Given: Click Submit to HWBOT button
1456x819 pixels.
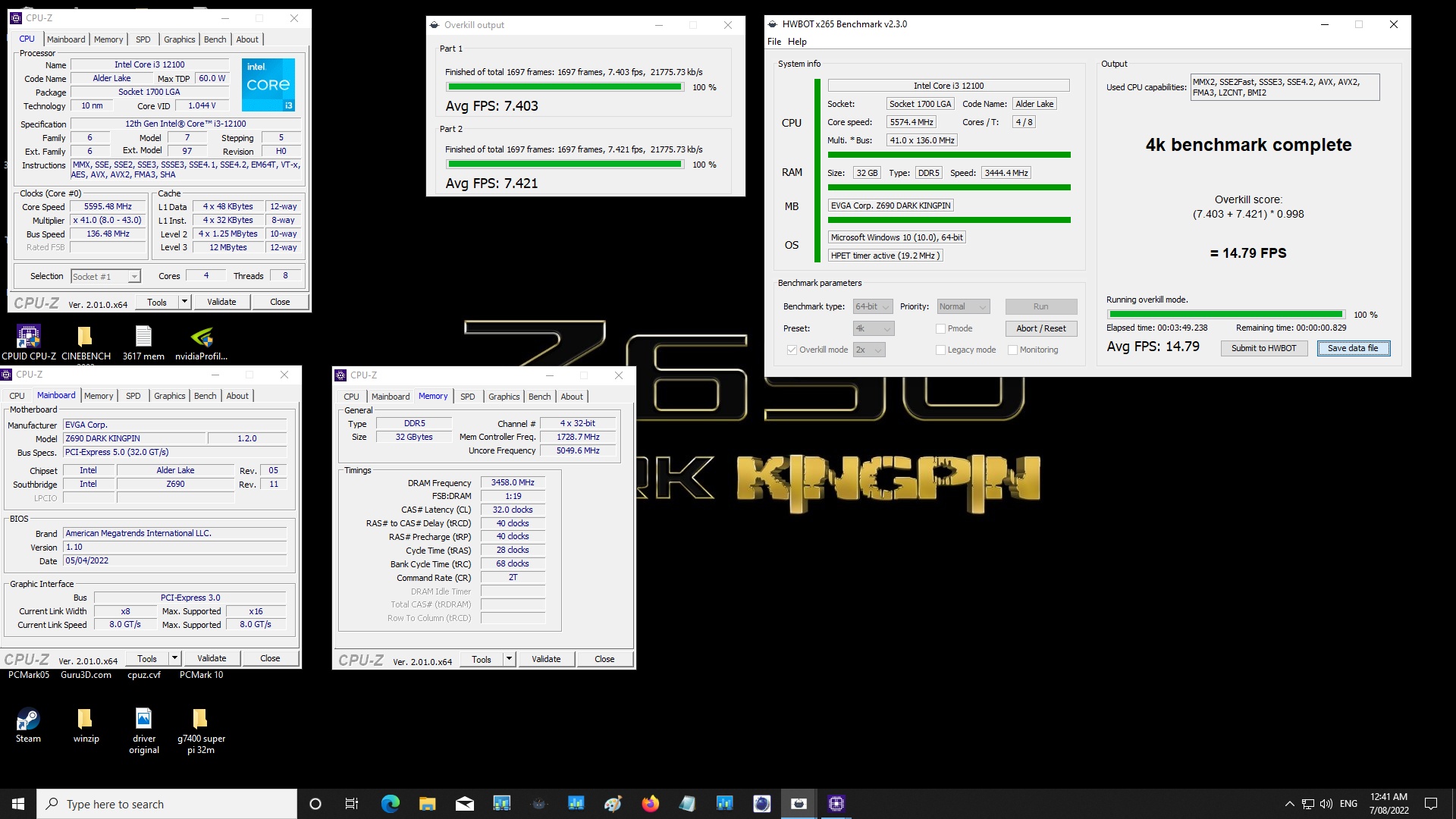Looking at the screenshot, I should coord(1263,348).
